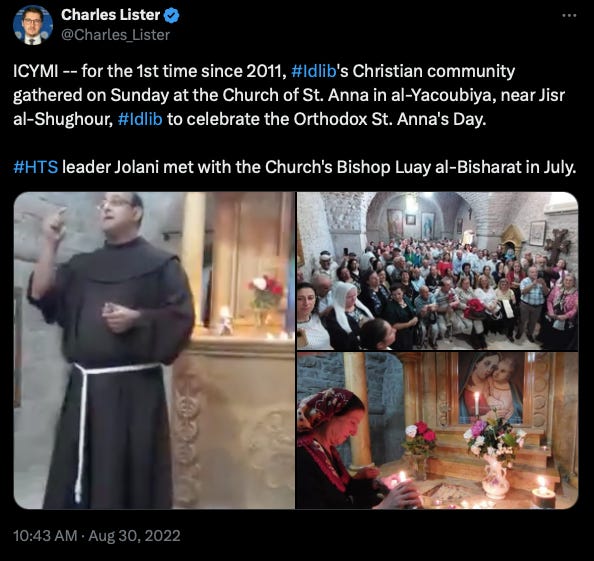Click the lit tall candle before the painting
Screen dimensions: 594x561
click(477, 404)
